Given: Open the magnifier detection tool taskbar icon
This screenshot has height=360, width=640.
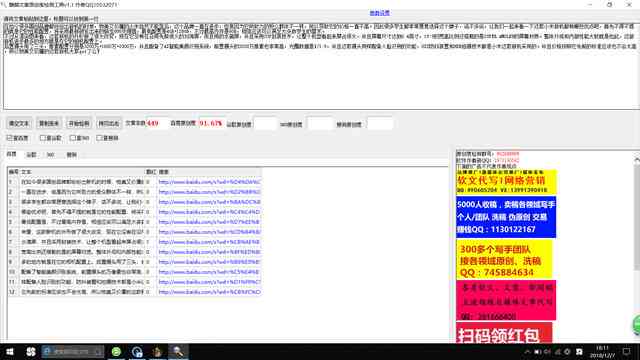Looking at the screenshot, I should (178, 351).
